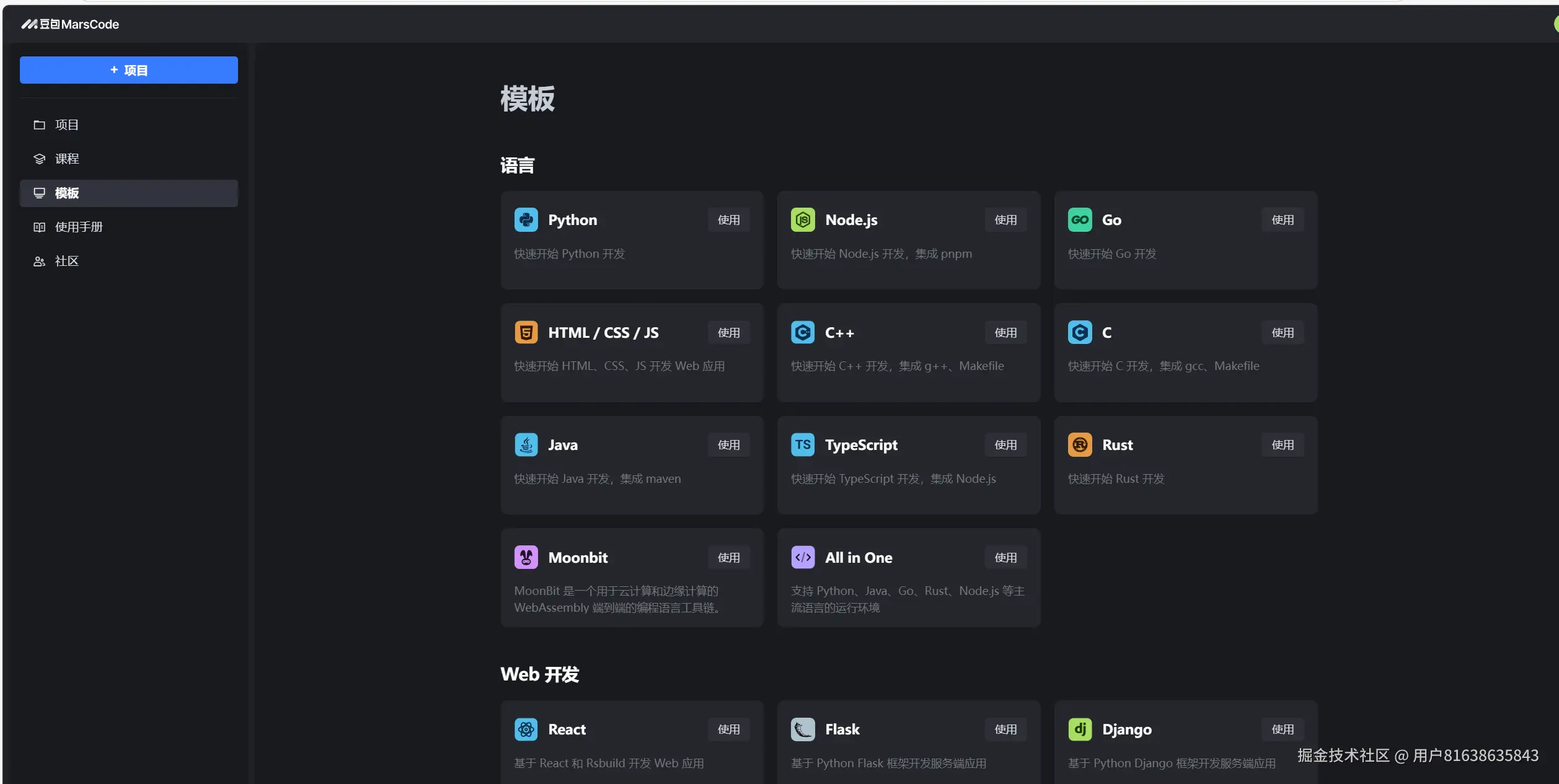Screen dimensions: 1559x784
Task: Go to 社区 community in sidebar
Action: (x=66, y=262)
